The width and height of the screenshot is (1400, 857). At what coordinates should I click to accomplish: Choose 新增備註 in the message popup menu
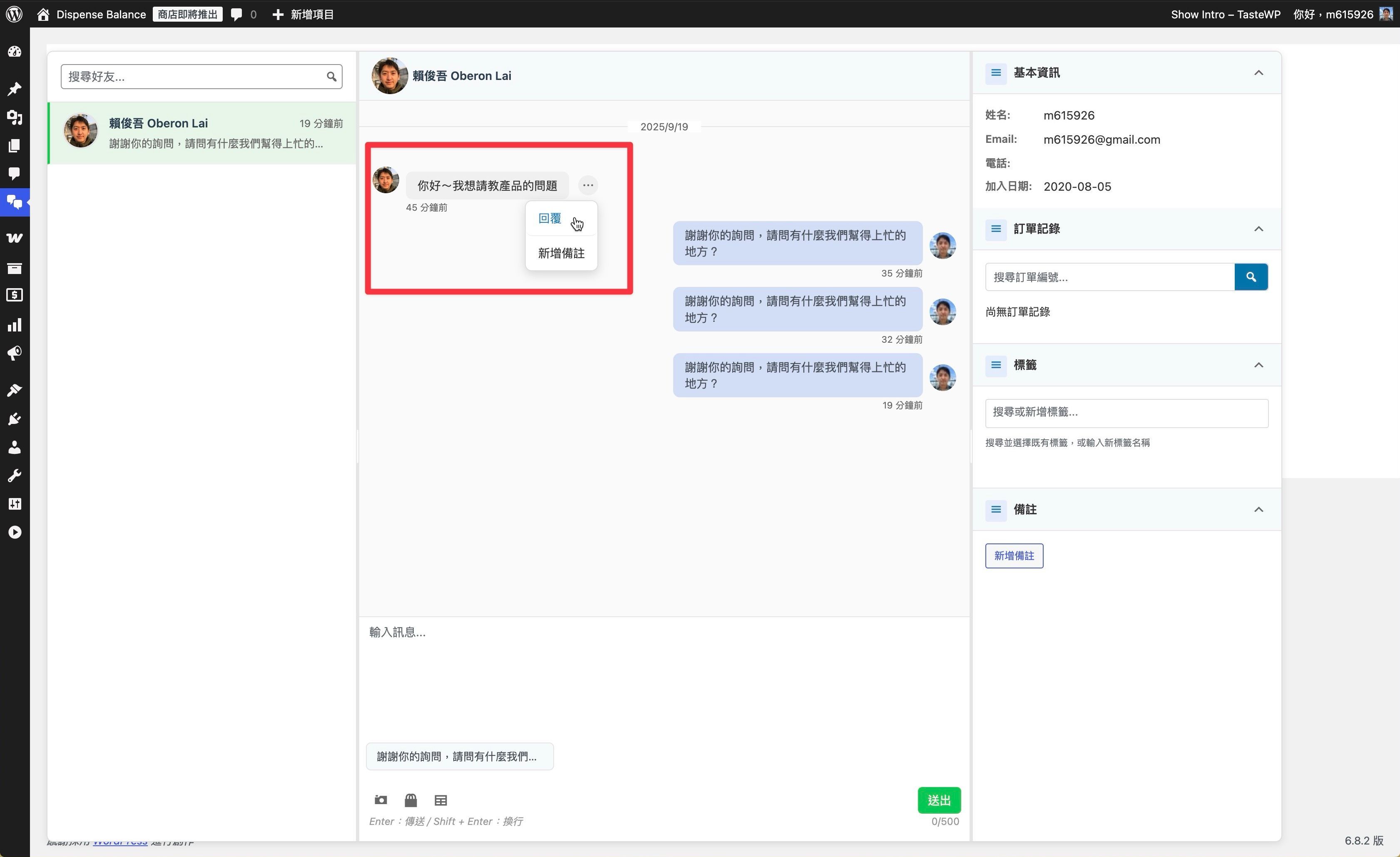pyautogui.click(x=561, y=254)
